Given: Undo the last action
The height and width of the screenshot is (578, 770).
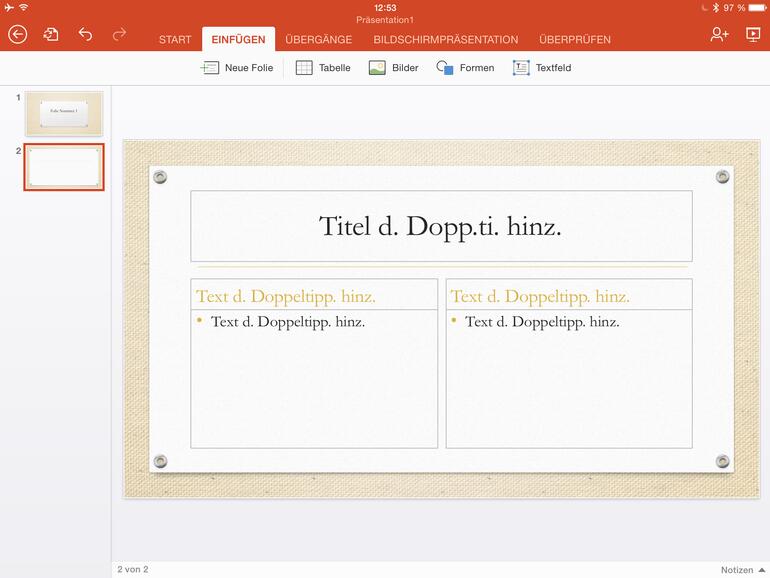Looking at the screenshot, I should coord(85,35).
